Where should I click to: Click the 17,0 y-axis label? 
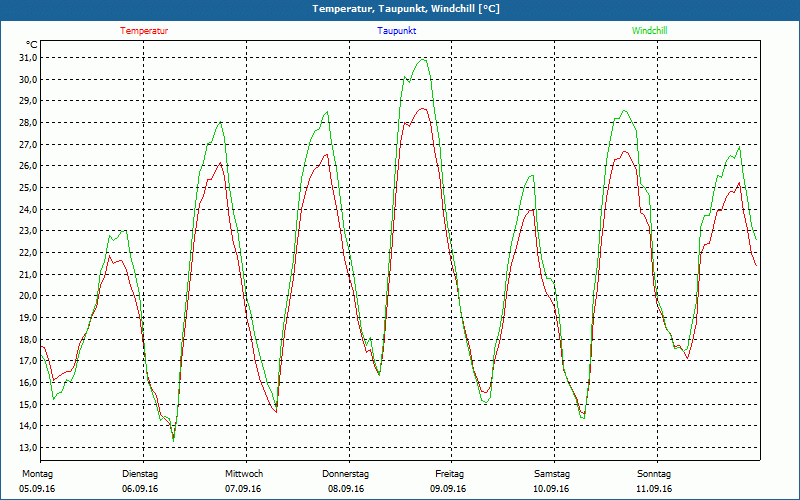[x=28, y=361]
